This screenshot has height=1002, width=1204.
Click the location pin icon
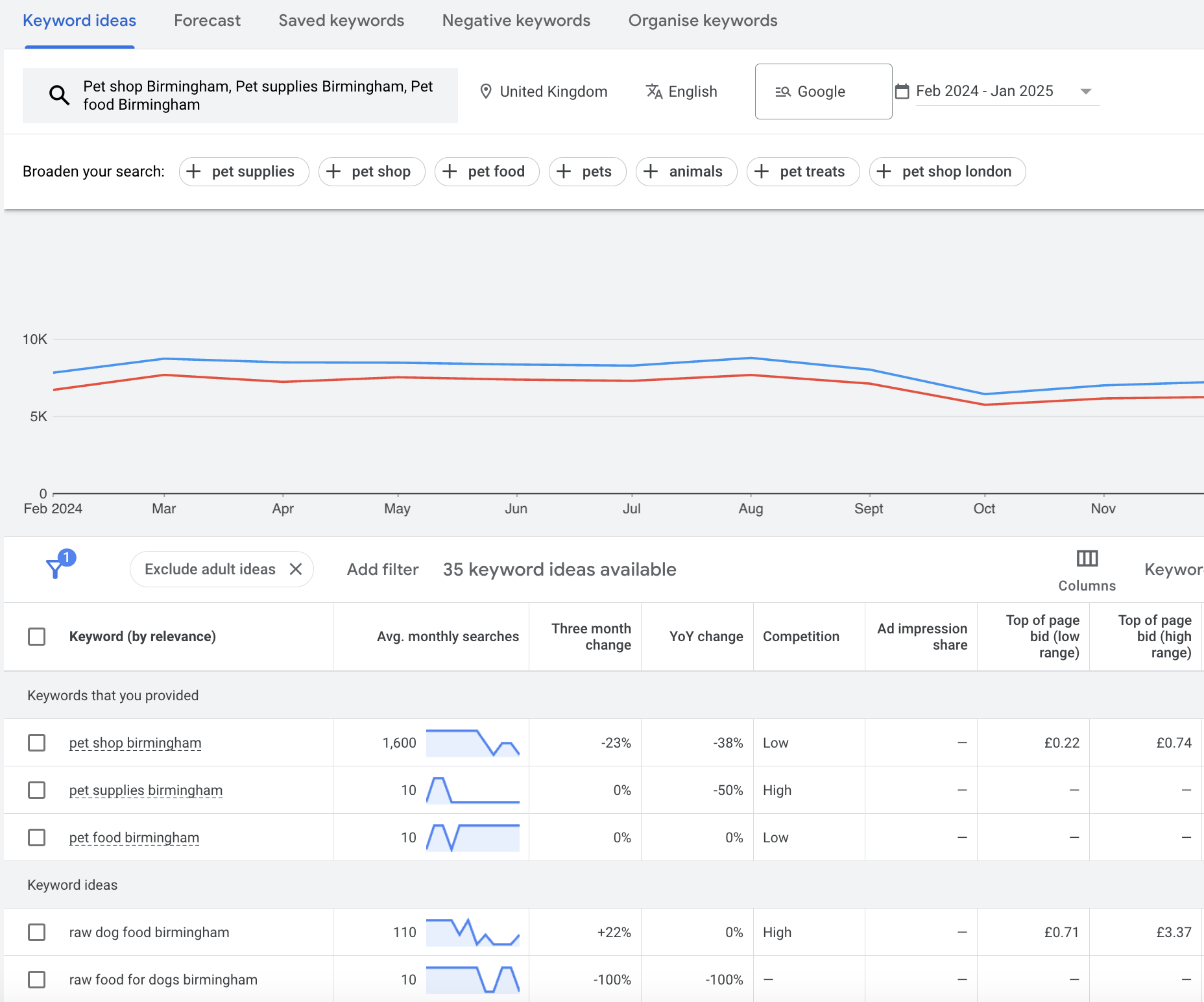[486, 91]
